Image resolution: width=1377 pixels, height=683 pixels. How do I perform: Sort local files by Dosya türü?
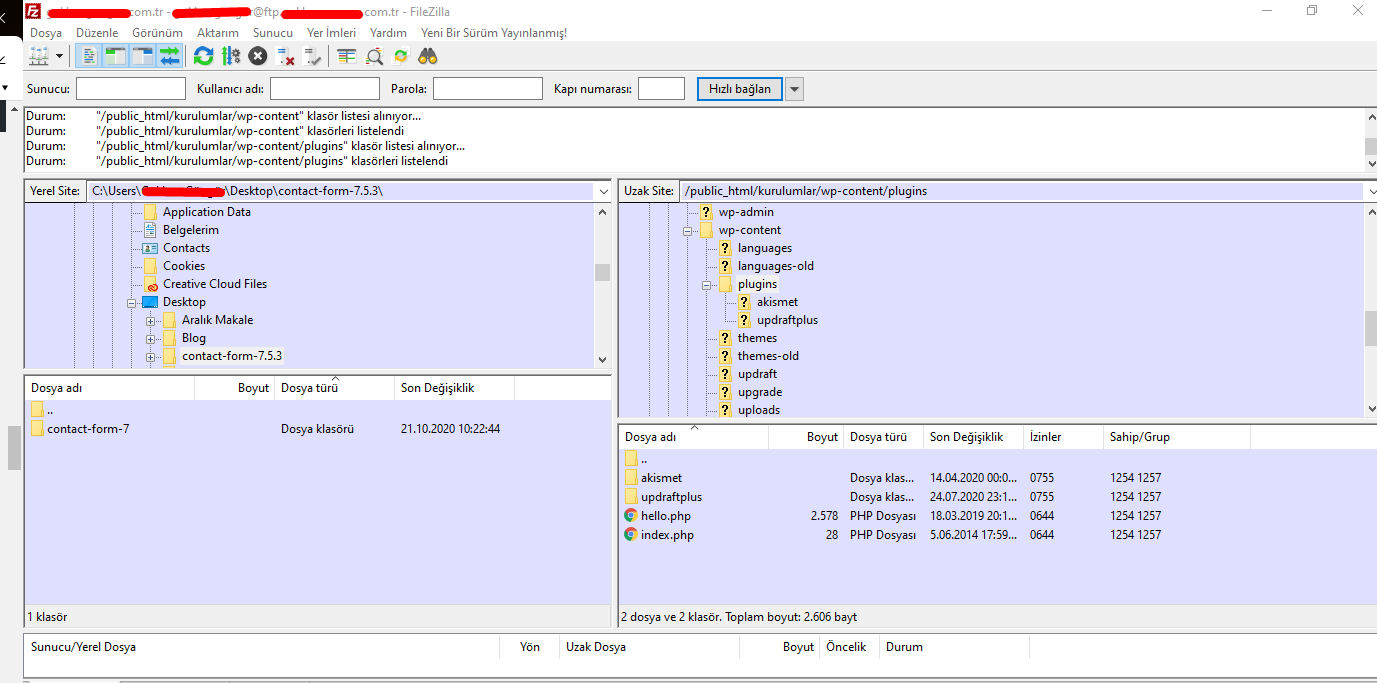tap(334, 388)
